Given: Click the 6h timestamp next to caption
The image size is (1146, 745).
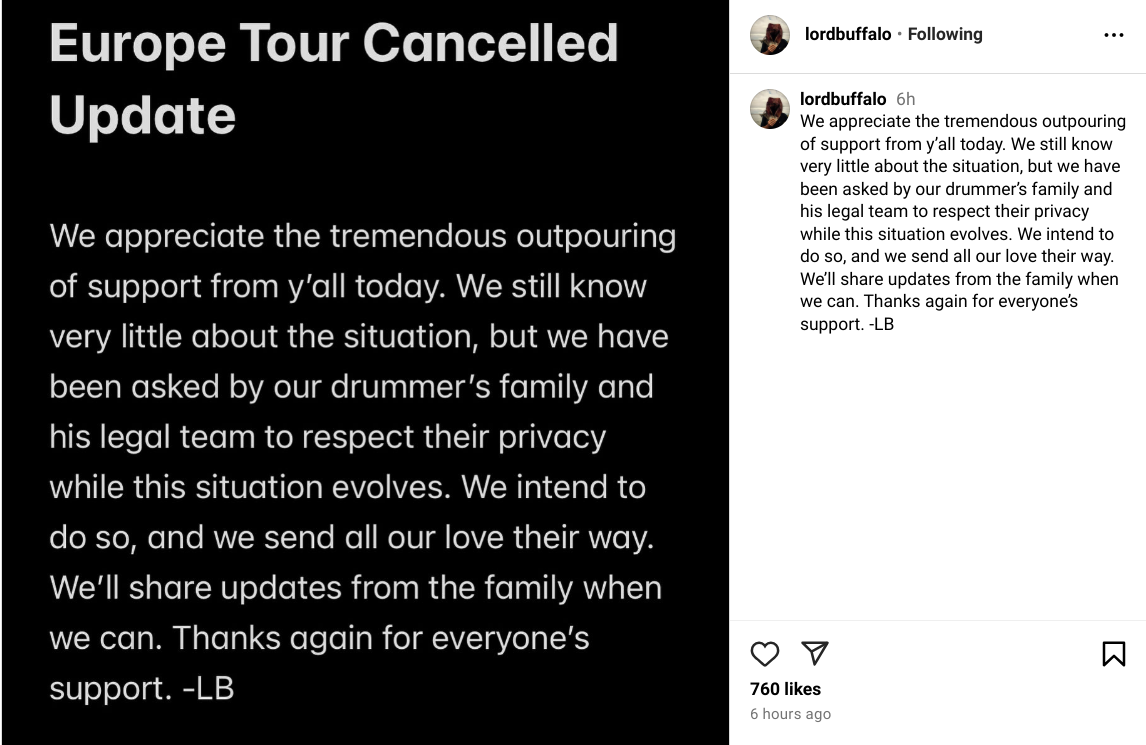Looking at the screenshot, I should (905, 99).
